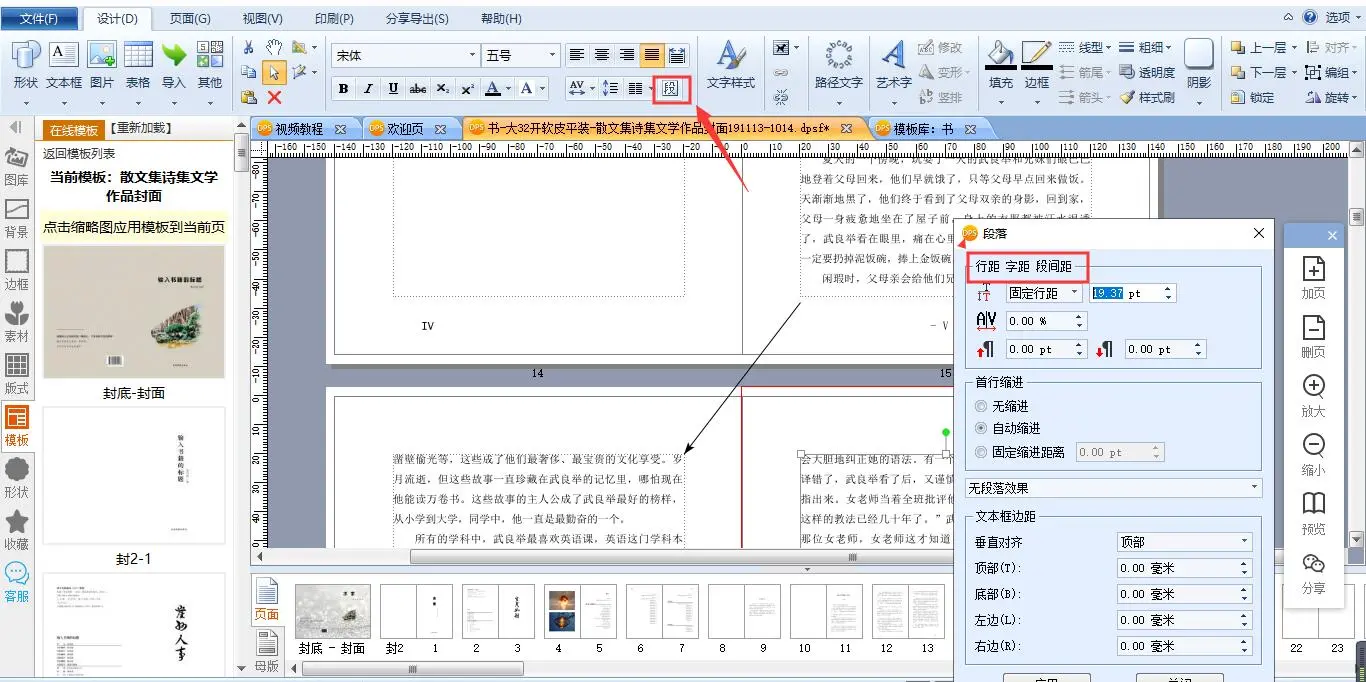The height and width of the screenshot is (682, 1366).
Task: Open the 固定行距 line spacing dropdown
Action: click(x=1044, y=293)
